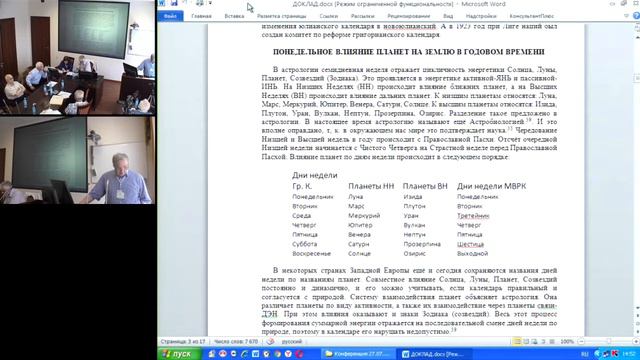Select the Разметка страницы tab
Screen dimensions: 640x360
[x=282, y=16]
